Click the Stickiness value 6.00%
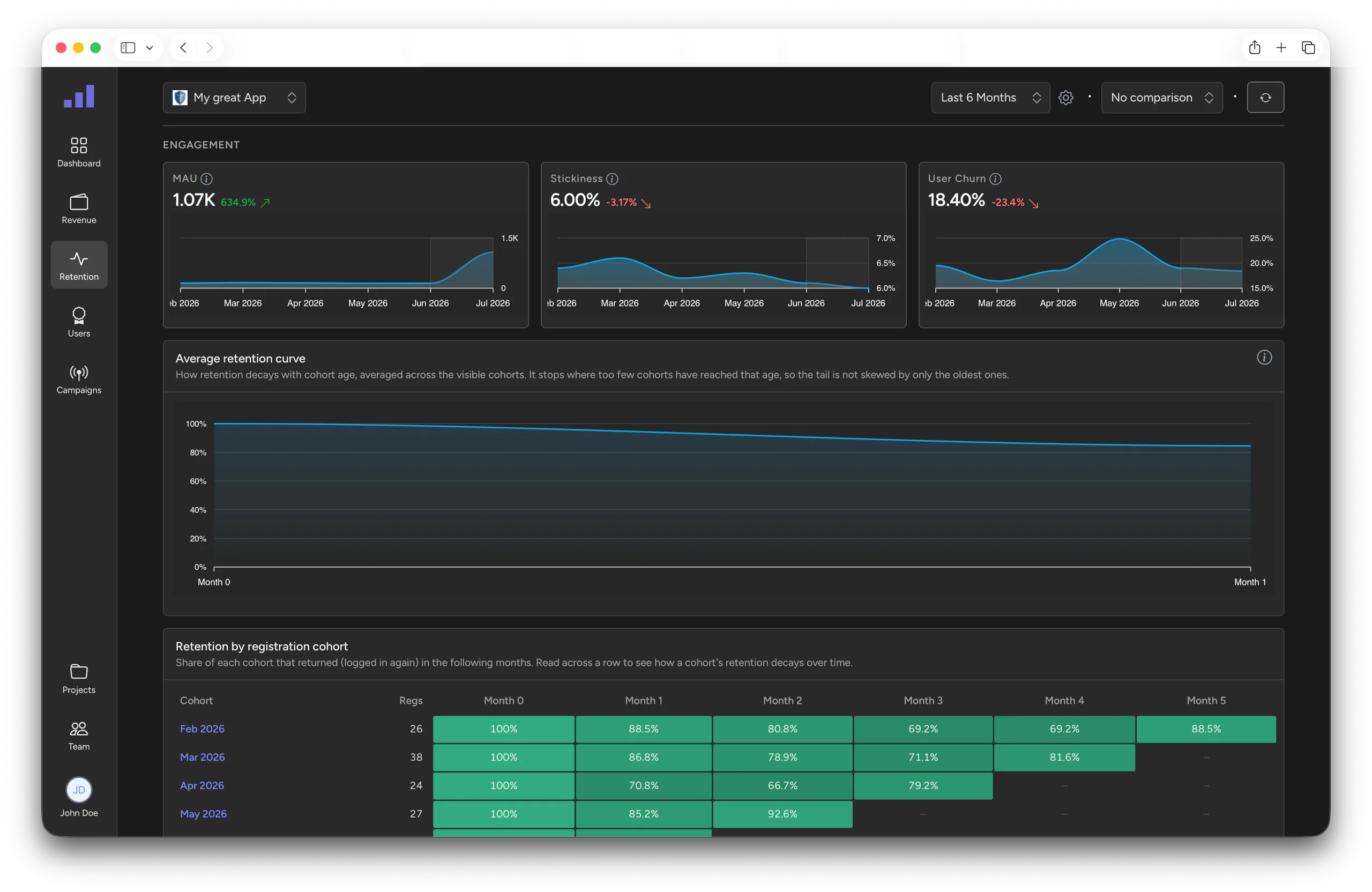1372x892 pixels. (x=575, y=200)
